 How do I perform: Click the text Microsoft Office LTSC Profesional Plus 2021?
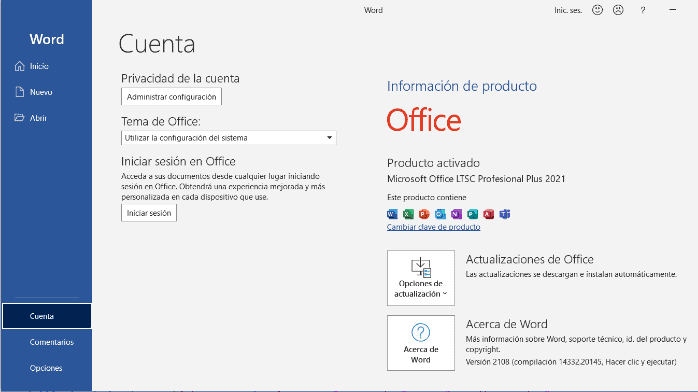point(476,179)
